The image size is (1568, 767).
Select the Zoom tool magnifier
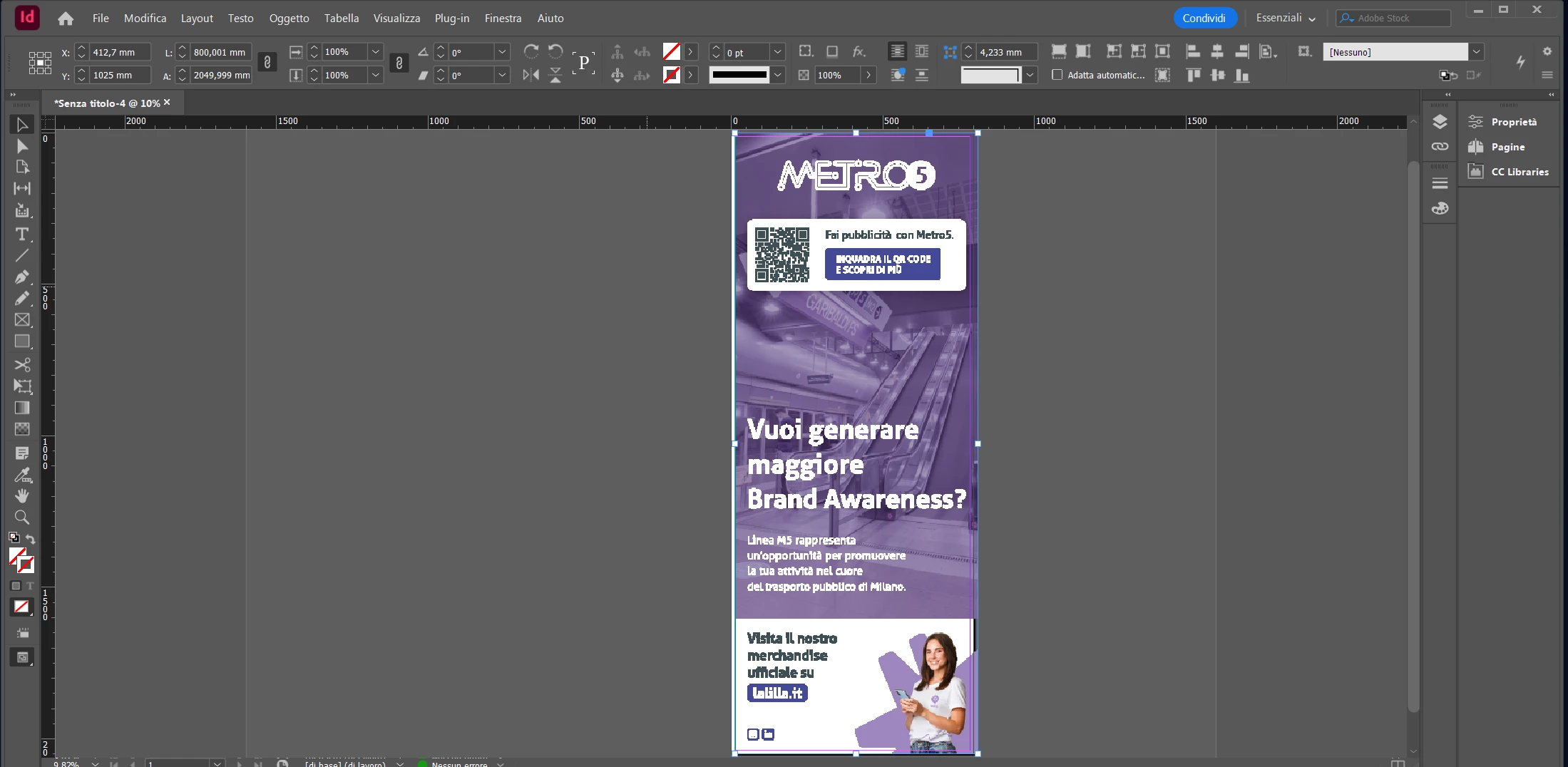pyautogui.click(x=22, y=518)
